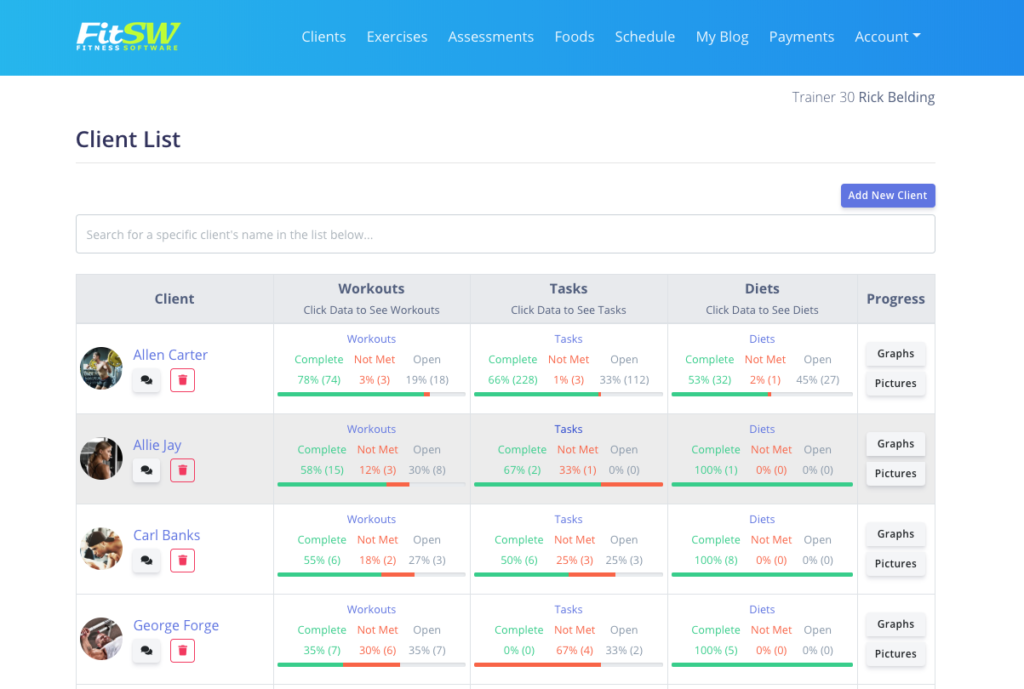
Task: Click the Add New Client button
Action: 887,195
